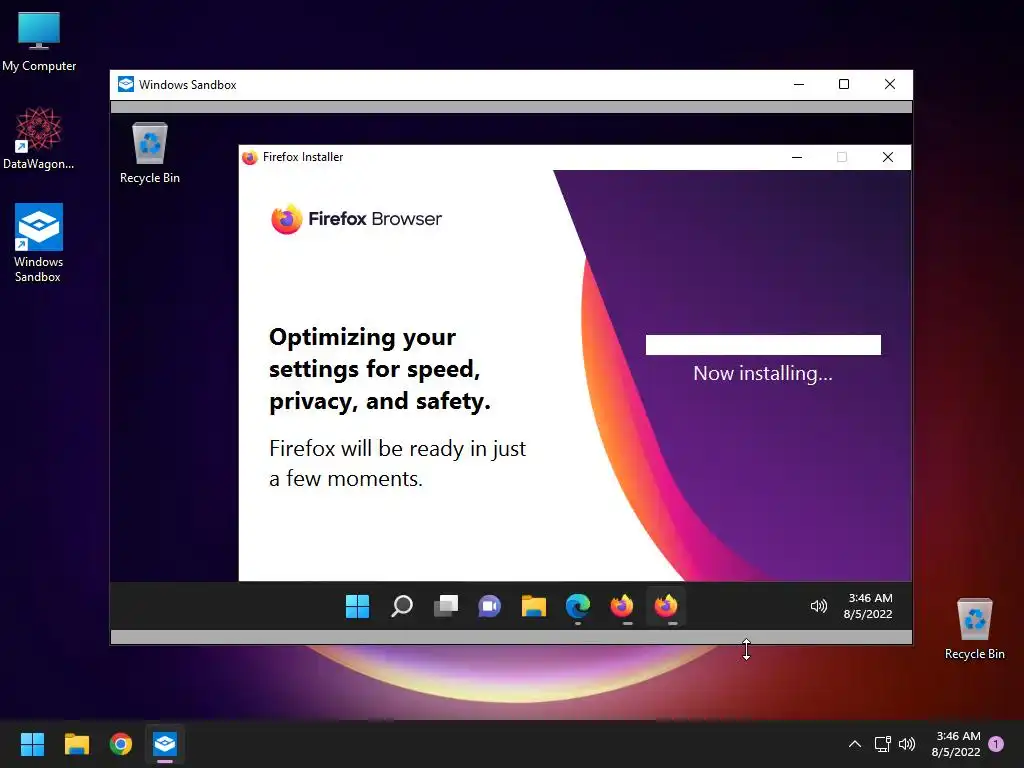Open host volume tray icon
The width and height of the screenshot is (1024, 768).
(x=907, y=744)
